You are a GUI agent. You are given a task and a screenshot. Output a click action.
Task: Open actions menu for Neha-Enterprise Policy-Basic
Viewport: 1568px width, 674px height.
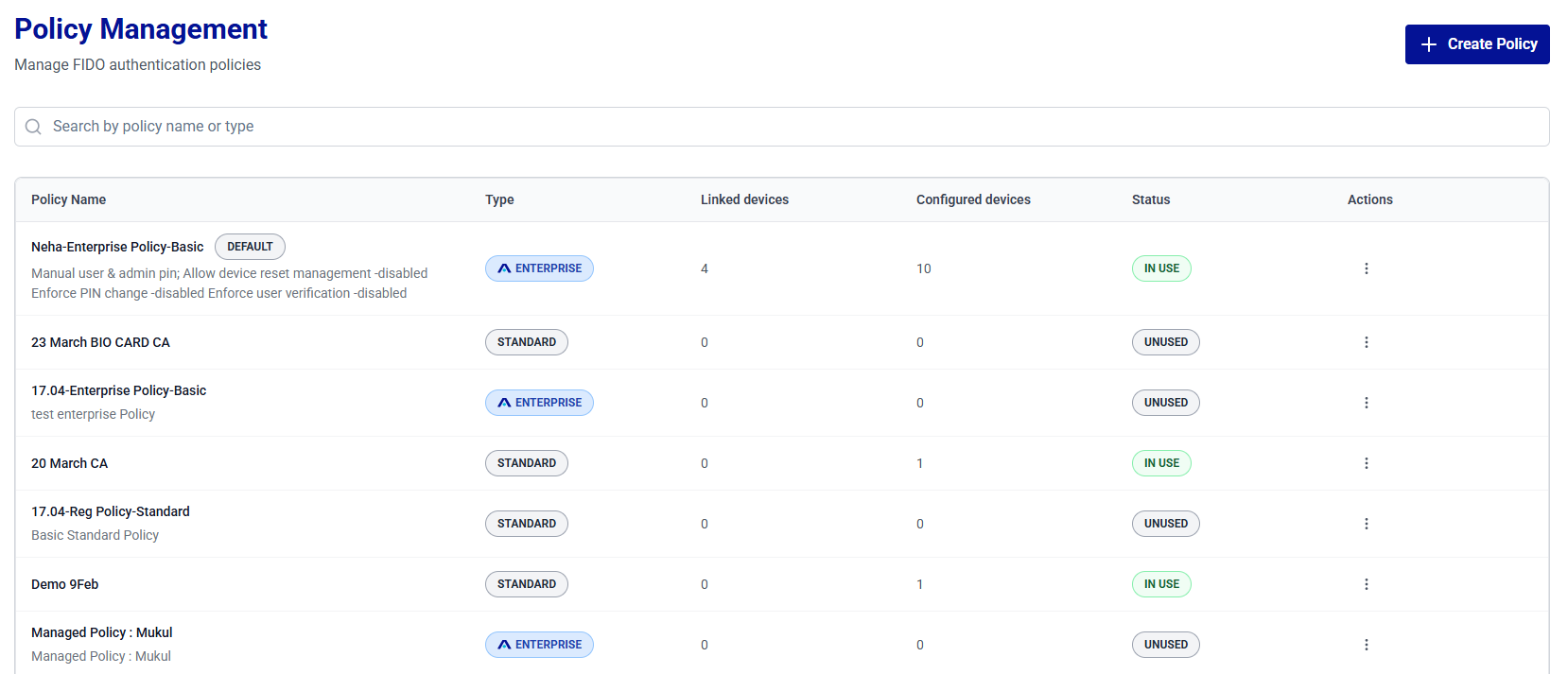(x=1366, y=268)
